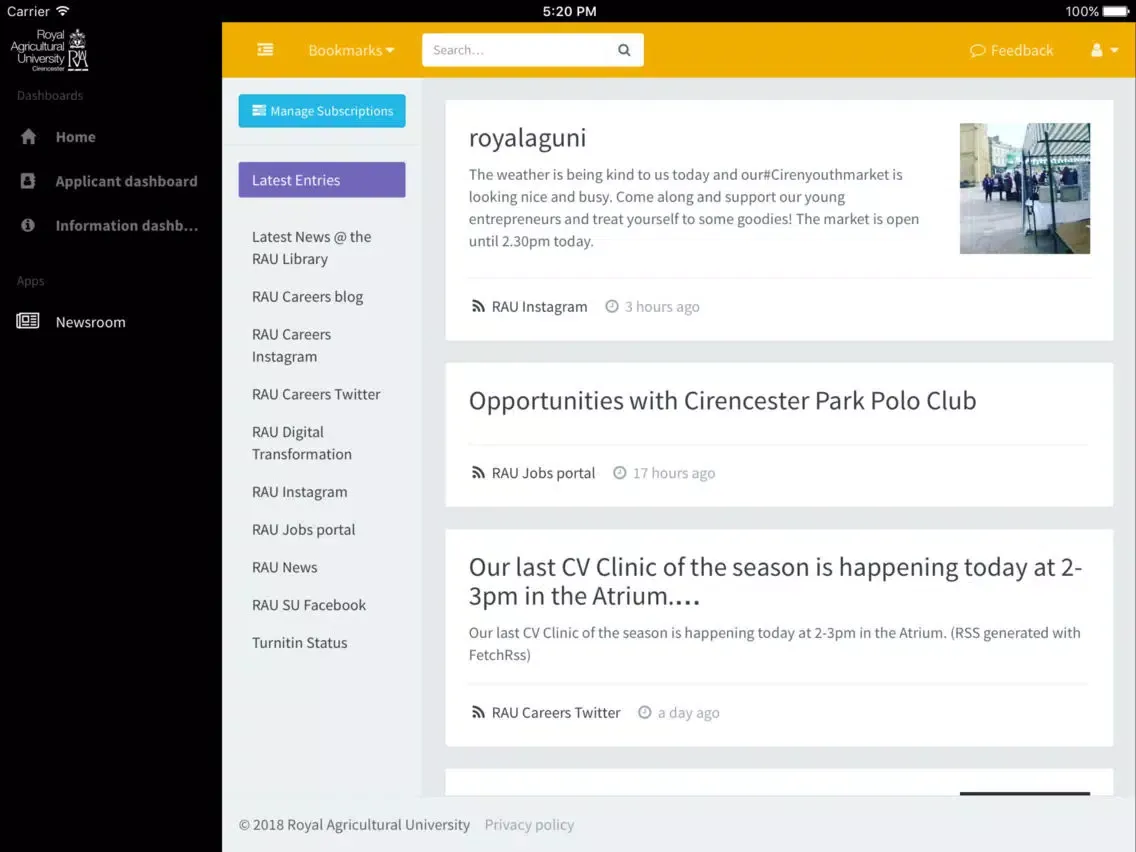Image resolution: width=1136 pixels, height=852 pixels.
Task: Click clock icon next to 17 hours ago
Action: point(619,473)
